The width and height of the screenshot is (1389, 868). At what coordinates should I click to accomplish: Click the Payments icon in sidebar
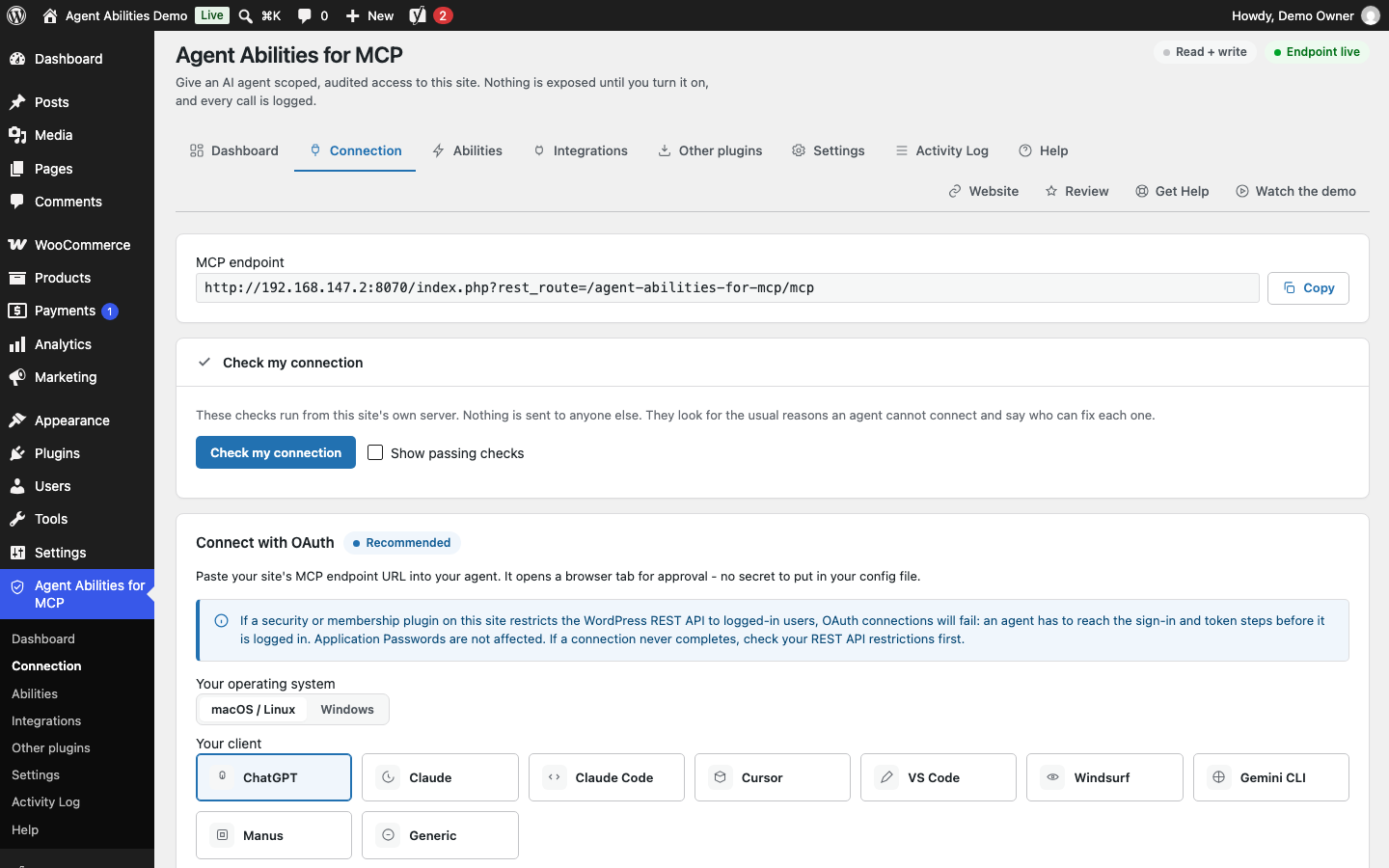coord(17,311)
